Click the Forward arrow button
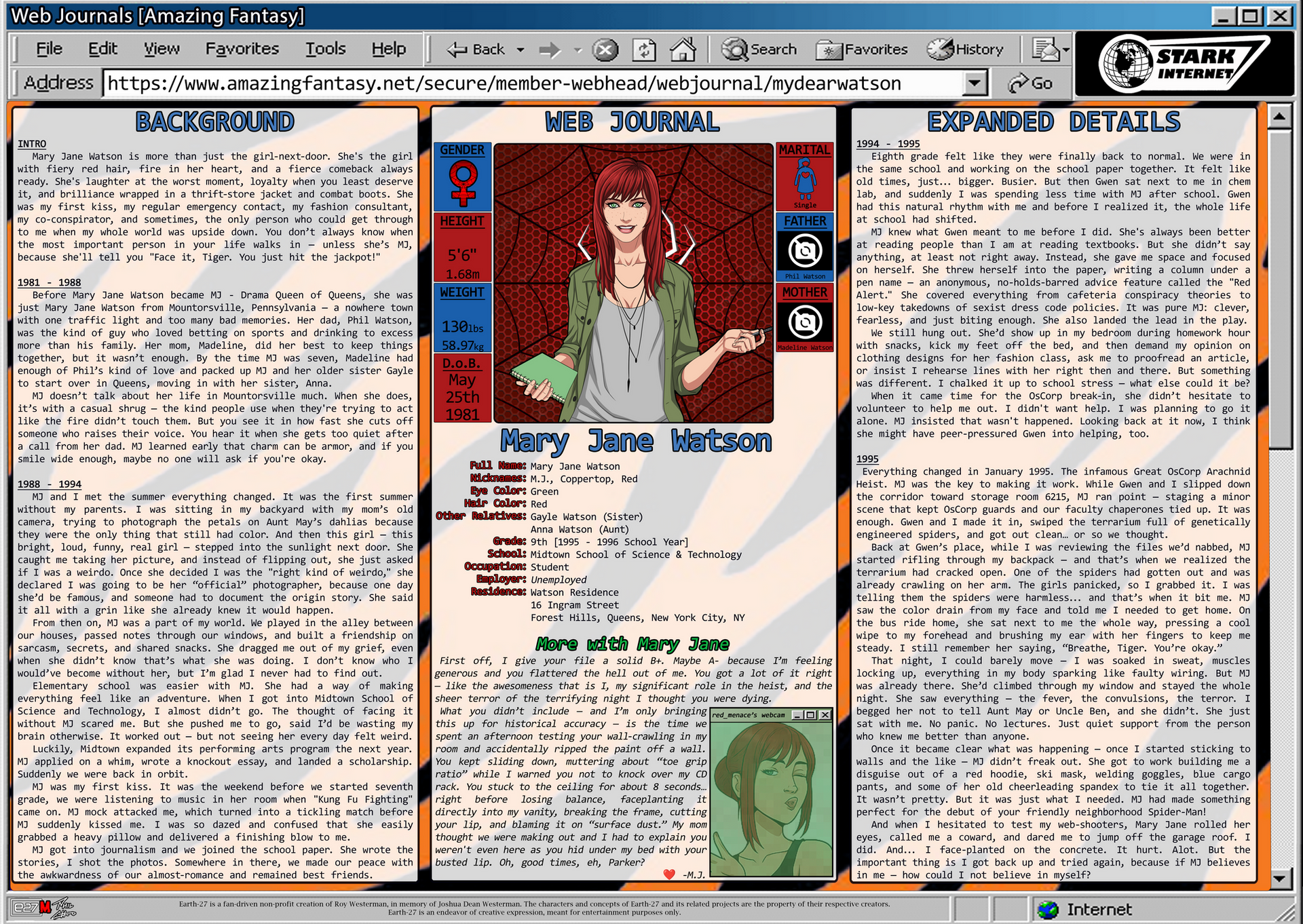The image size is (1303, 924). click(x=550, y=50)
